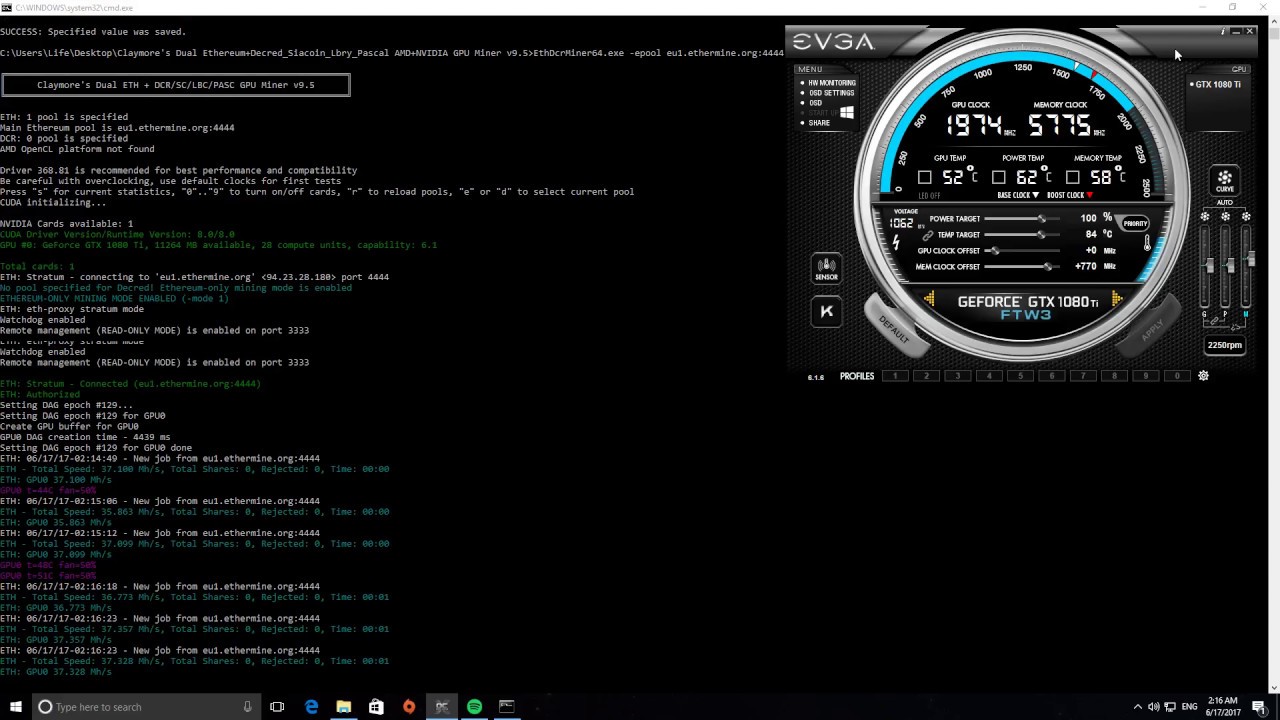The height and width of the screenshot is (720, 1280).
Task: Click the thermometer icon beside Priority
Action: 1147,243
